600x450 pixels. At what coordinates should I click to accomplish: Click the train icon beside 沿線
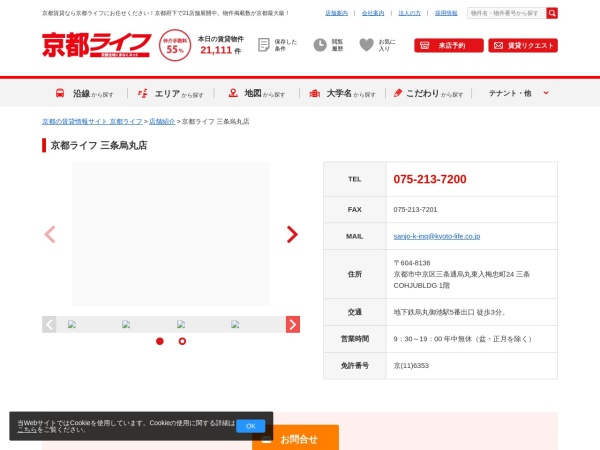(x=60, y=93)
